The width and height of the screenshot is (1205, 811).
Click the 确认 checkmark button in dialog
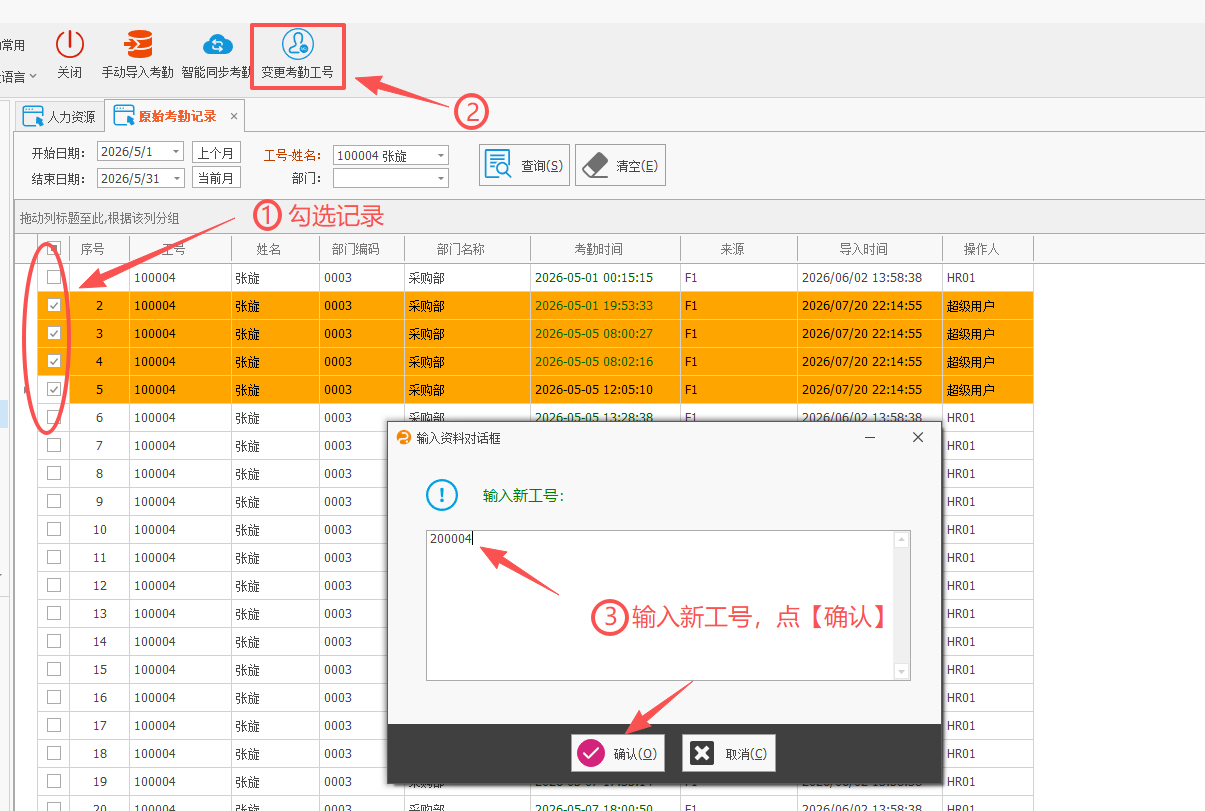click(618, 753)
